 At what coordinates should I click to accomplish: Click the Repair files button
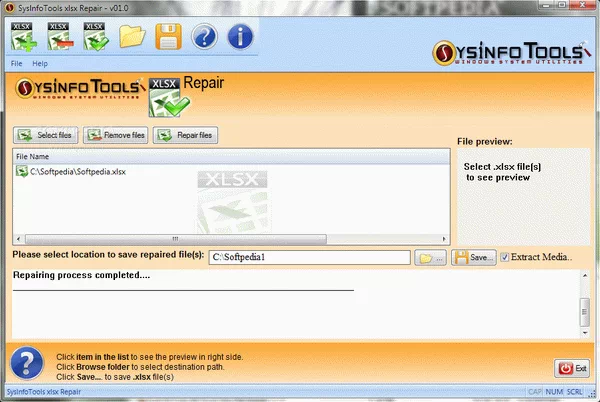coord(186,135)
